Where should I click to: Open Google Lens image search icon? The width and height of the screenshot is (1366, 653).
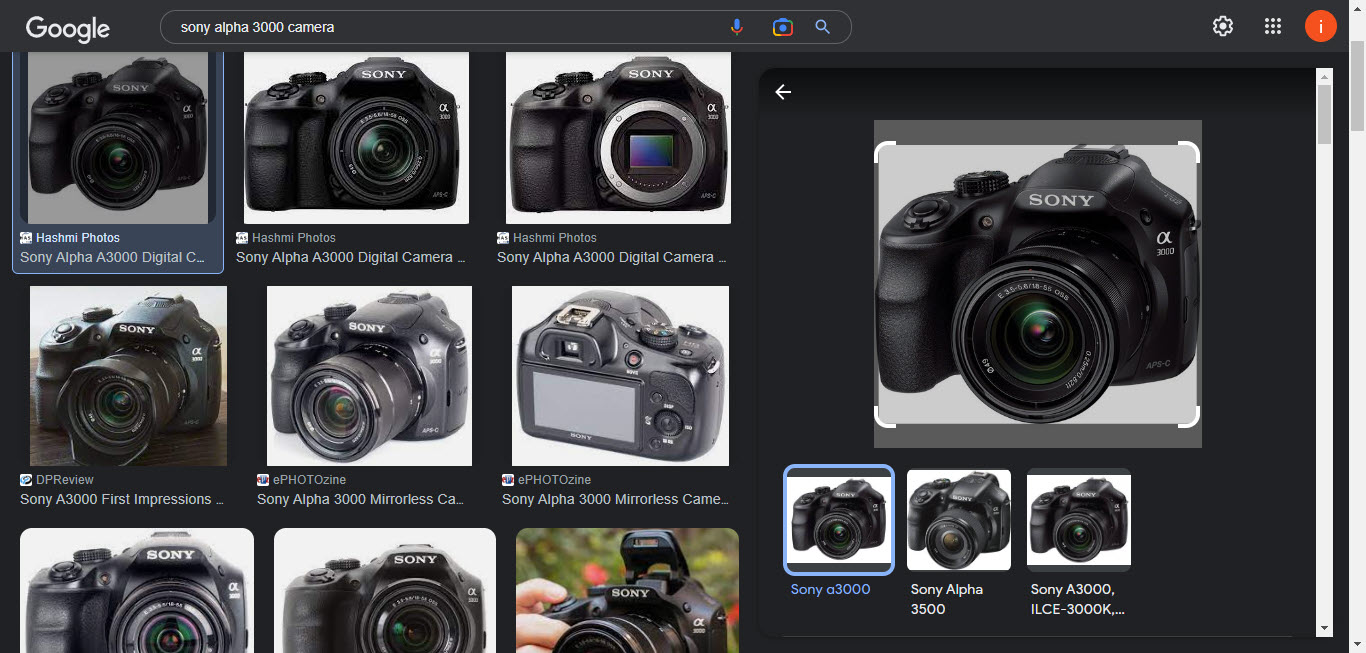[783, 27]
